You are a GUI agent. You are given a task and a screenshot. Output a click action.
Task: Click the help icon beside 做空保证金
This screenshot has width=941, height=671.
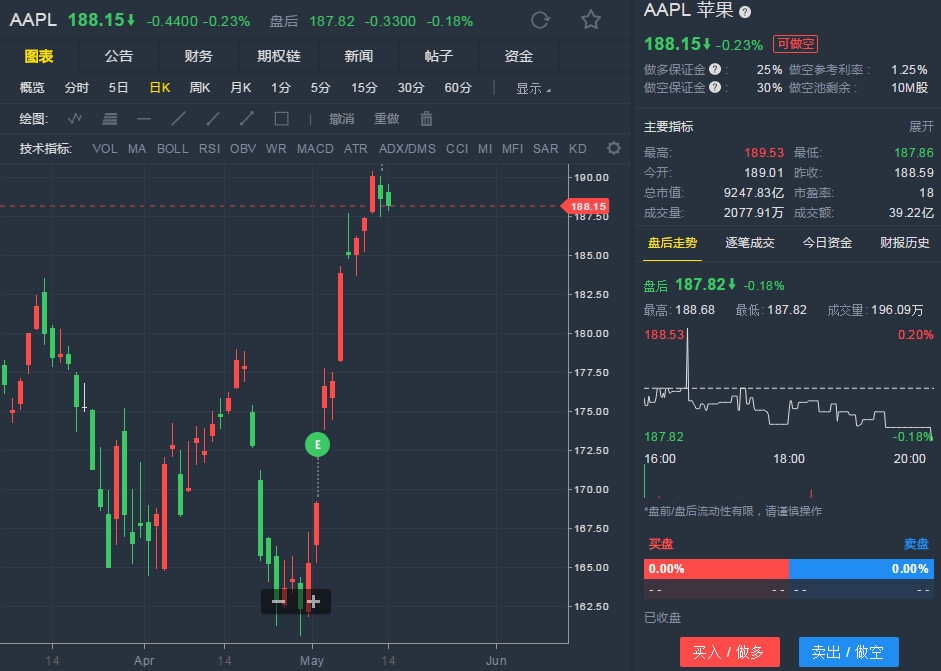pyautogui.click(x=715, y=87)
